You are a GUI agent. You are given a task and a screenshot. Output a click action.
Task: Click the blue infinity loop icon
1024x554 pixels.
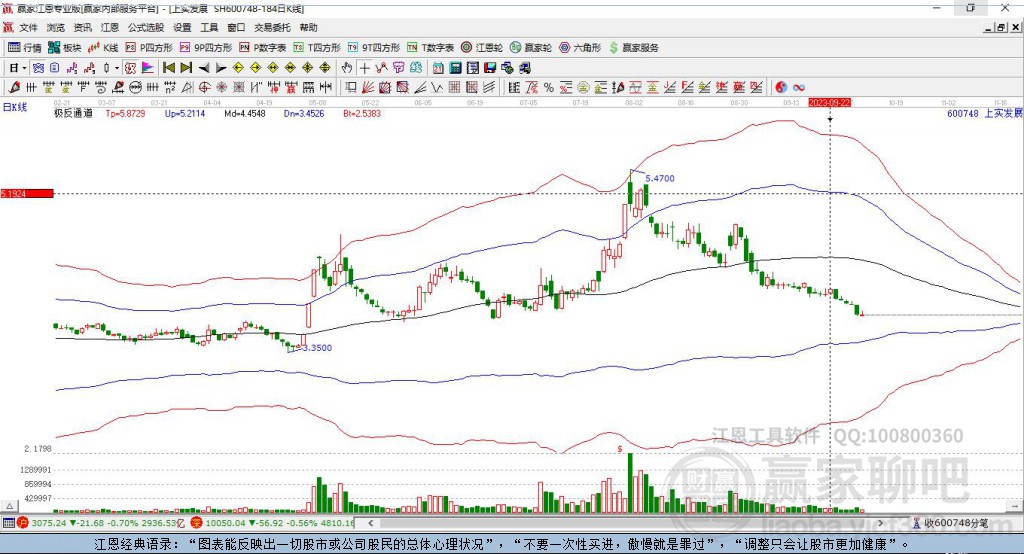click(x=799, y=87)
